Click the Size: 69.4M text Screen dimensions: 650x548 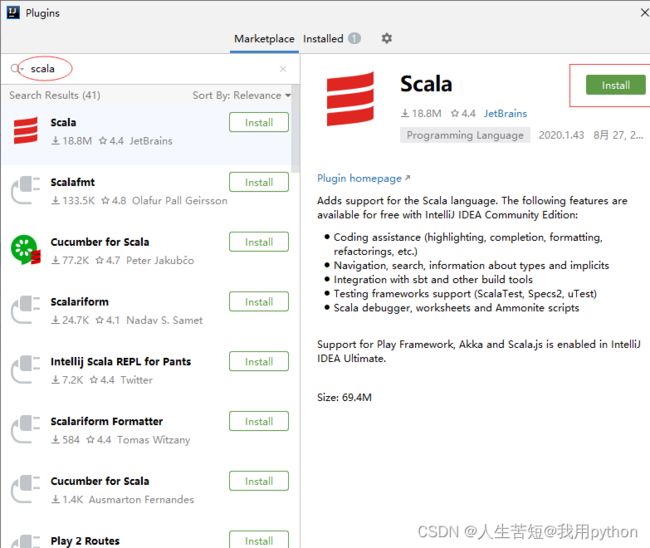tap(344, 397)
